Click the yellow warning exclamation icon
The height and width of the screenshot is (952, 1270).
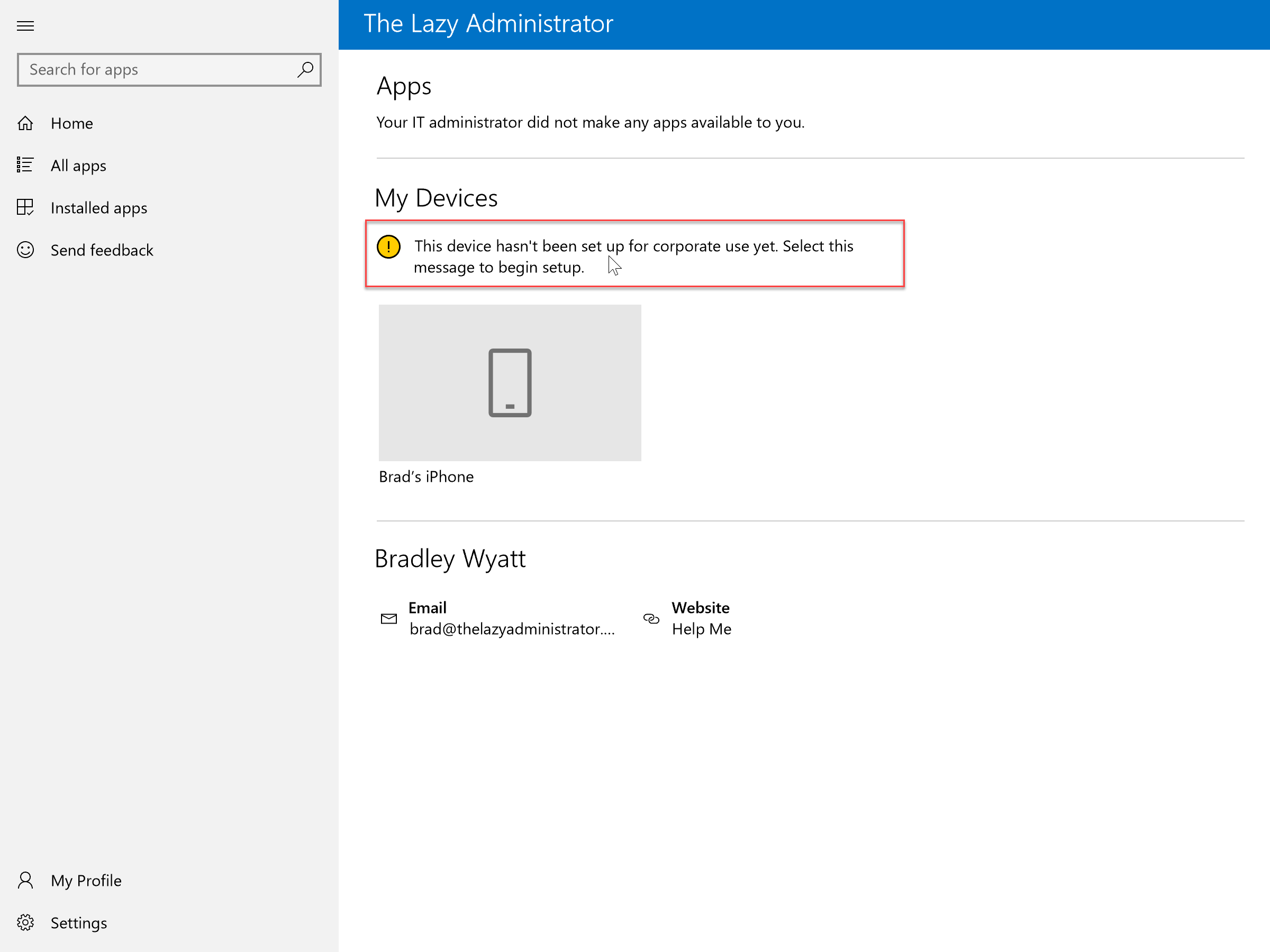tap(389, 247)
